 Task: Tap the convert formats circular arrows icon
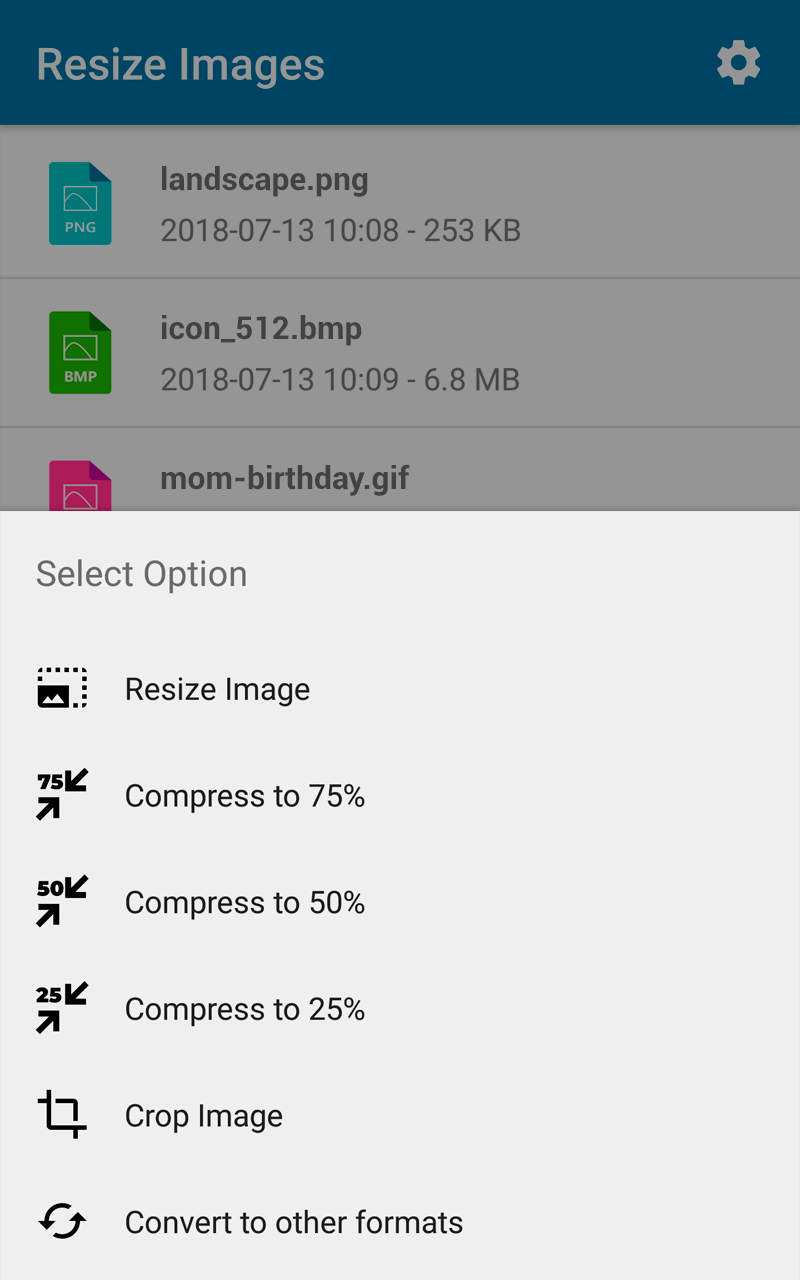62,1222
